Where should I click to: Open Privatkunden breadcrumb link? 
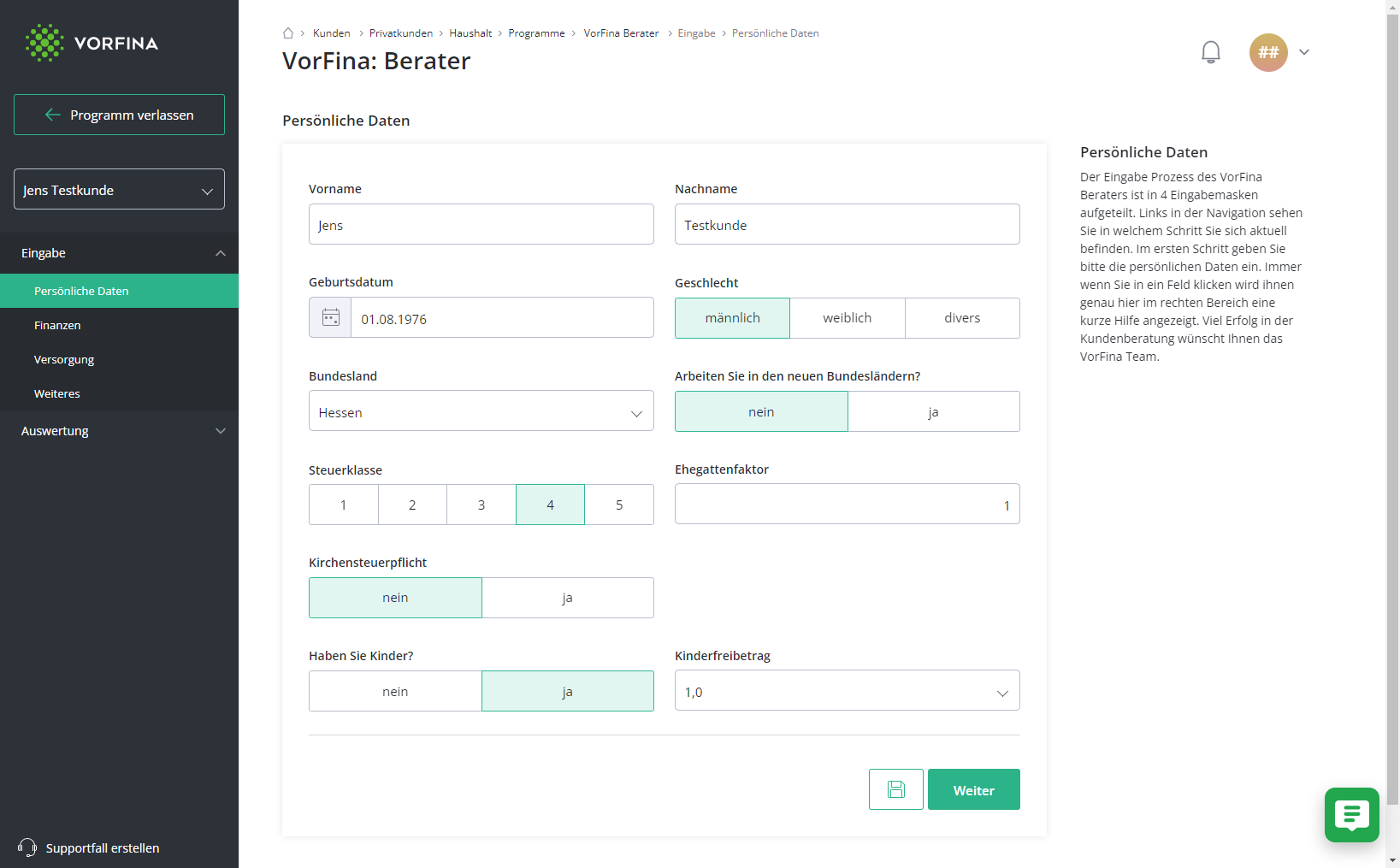[401, 33]
